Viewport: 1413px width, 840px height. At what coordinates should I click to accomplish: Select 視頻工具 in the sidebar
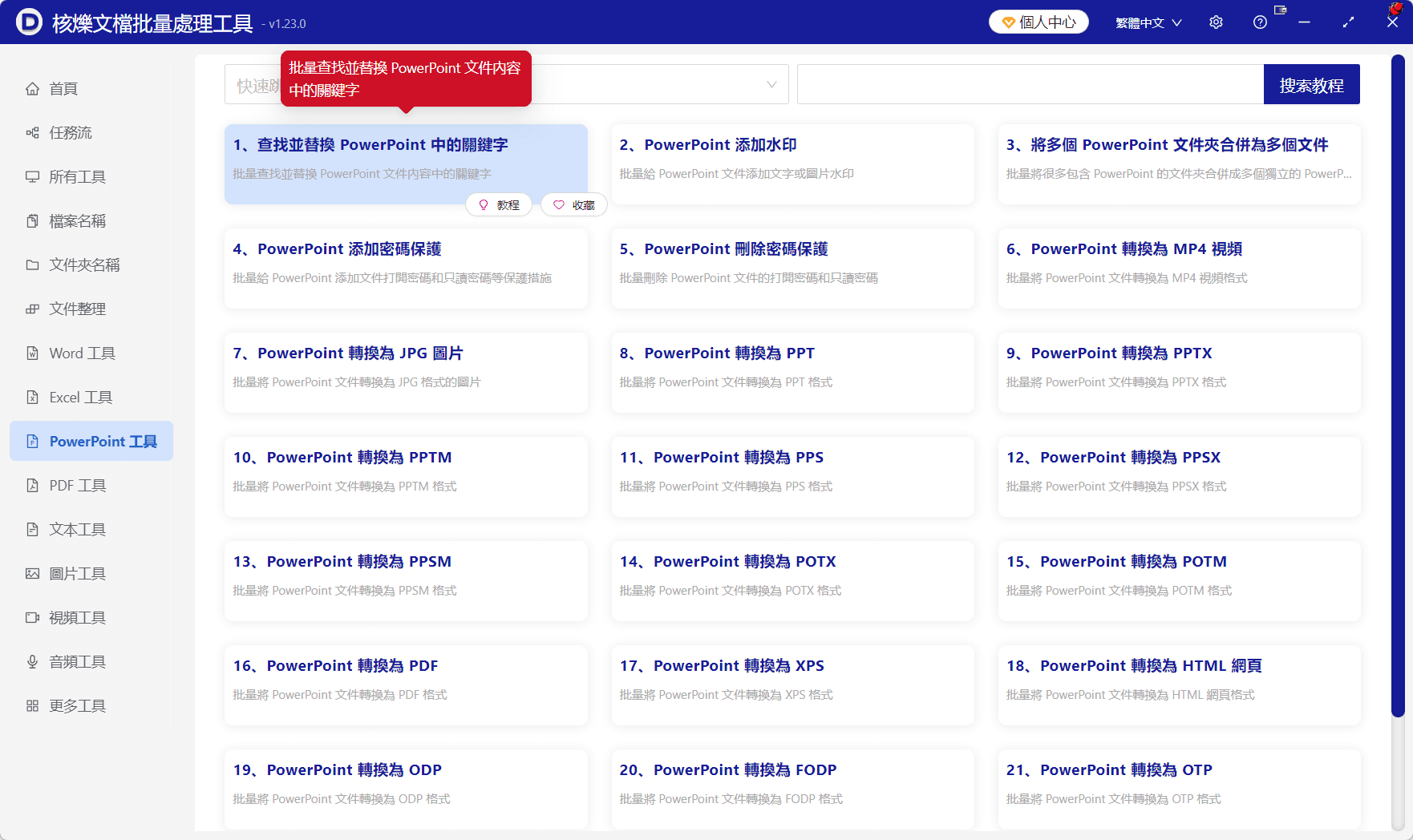point(91,618)
